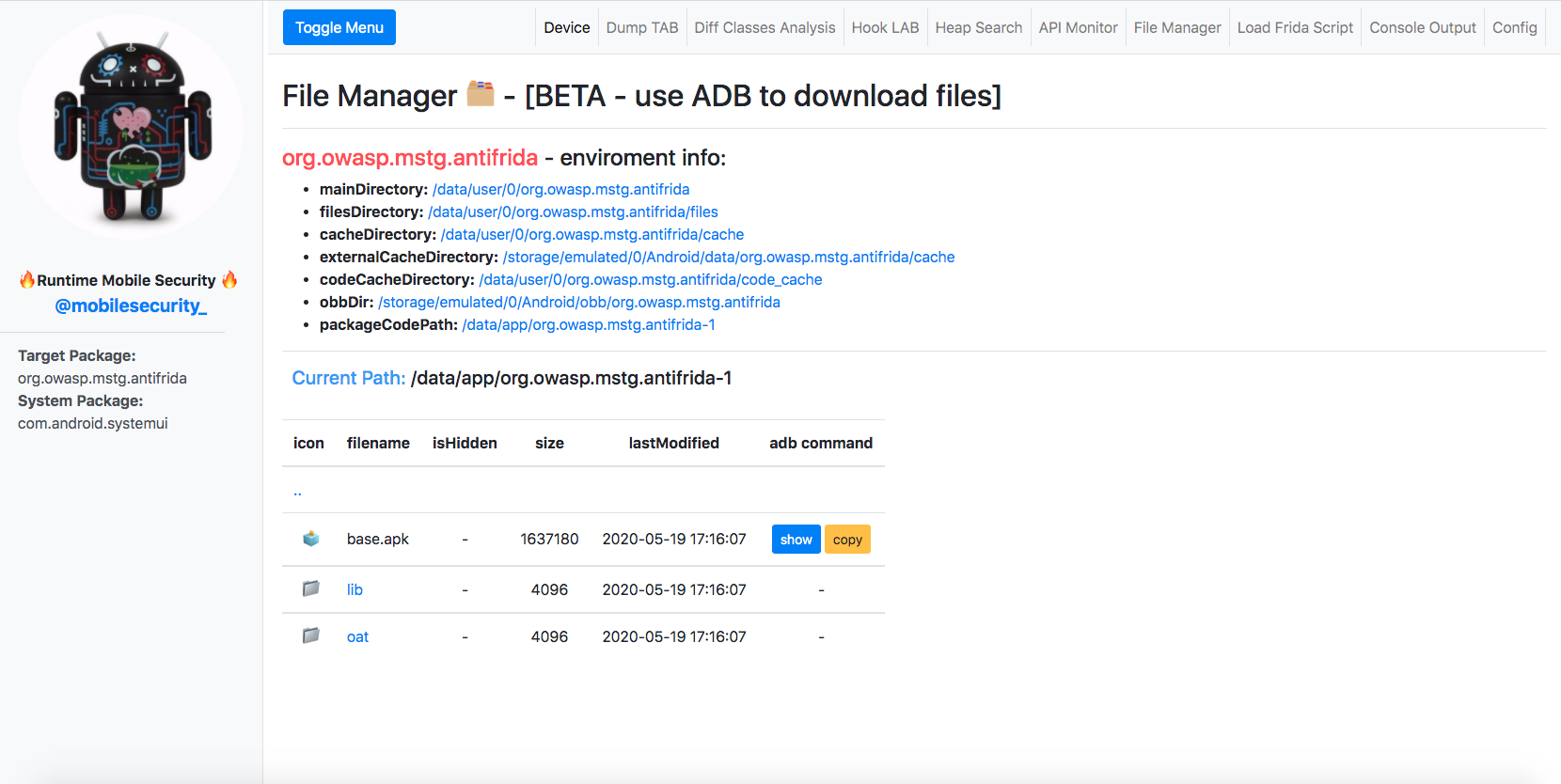
Task: Click the Android robot mascot logo
Action: pos(132,126)
